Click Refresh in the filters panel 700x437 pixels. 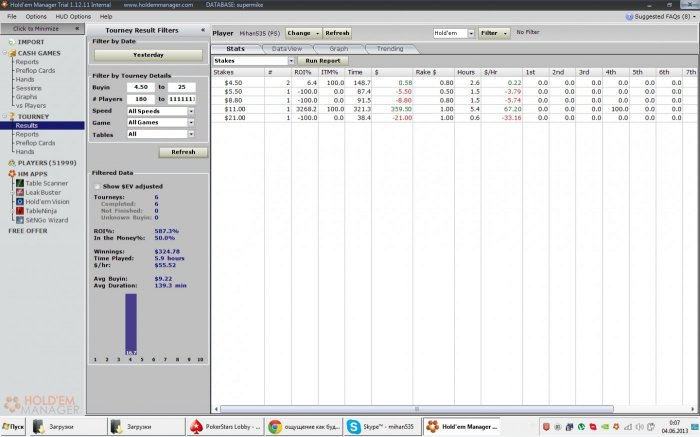pyautogui.click(x=183, y=152)
